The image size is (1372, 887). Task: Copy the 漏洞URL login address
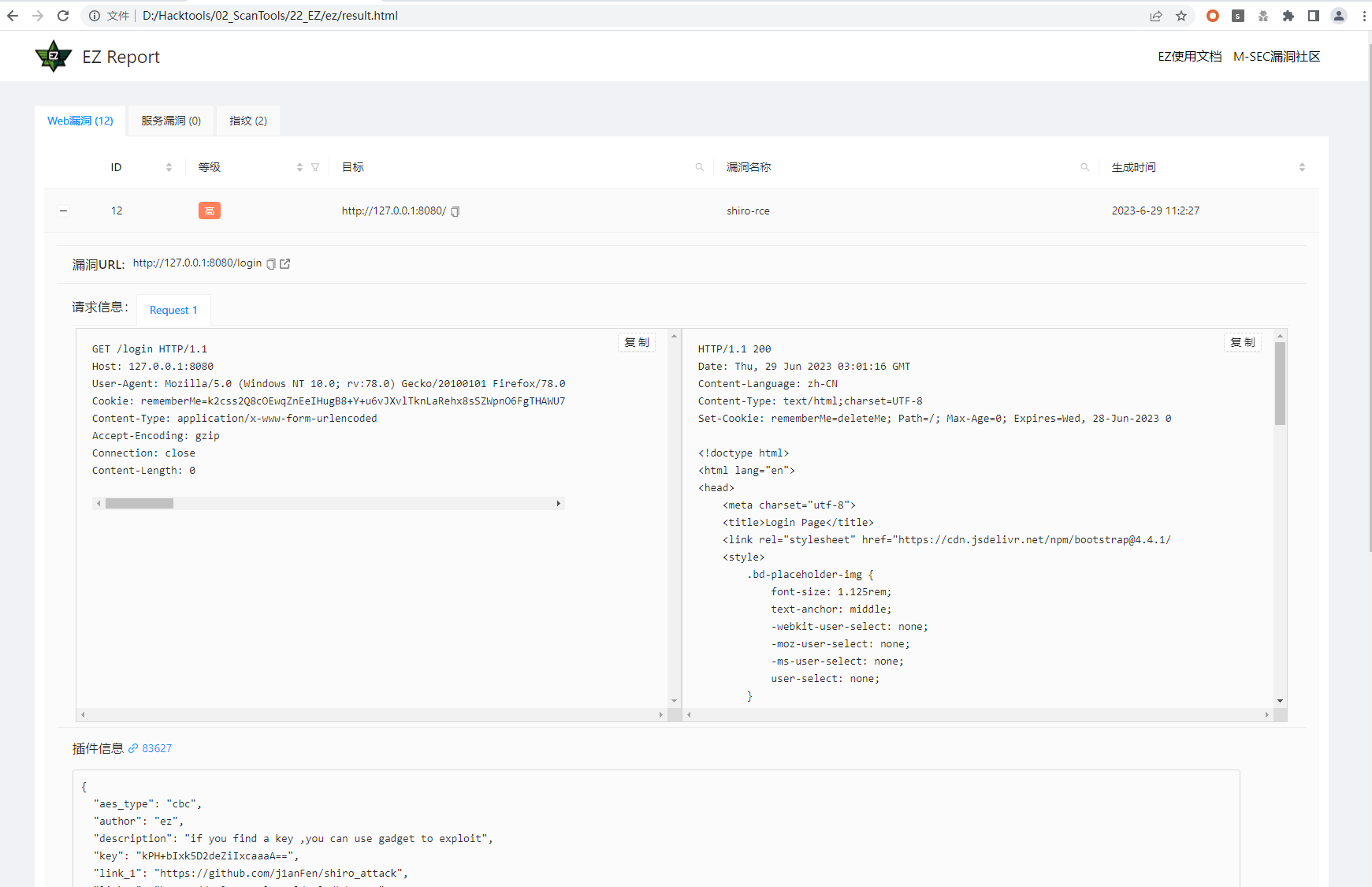271,264
